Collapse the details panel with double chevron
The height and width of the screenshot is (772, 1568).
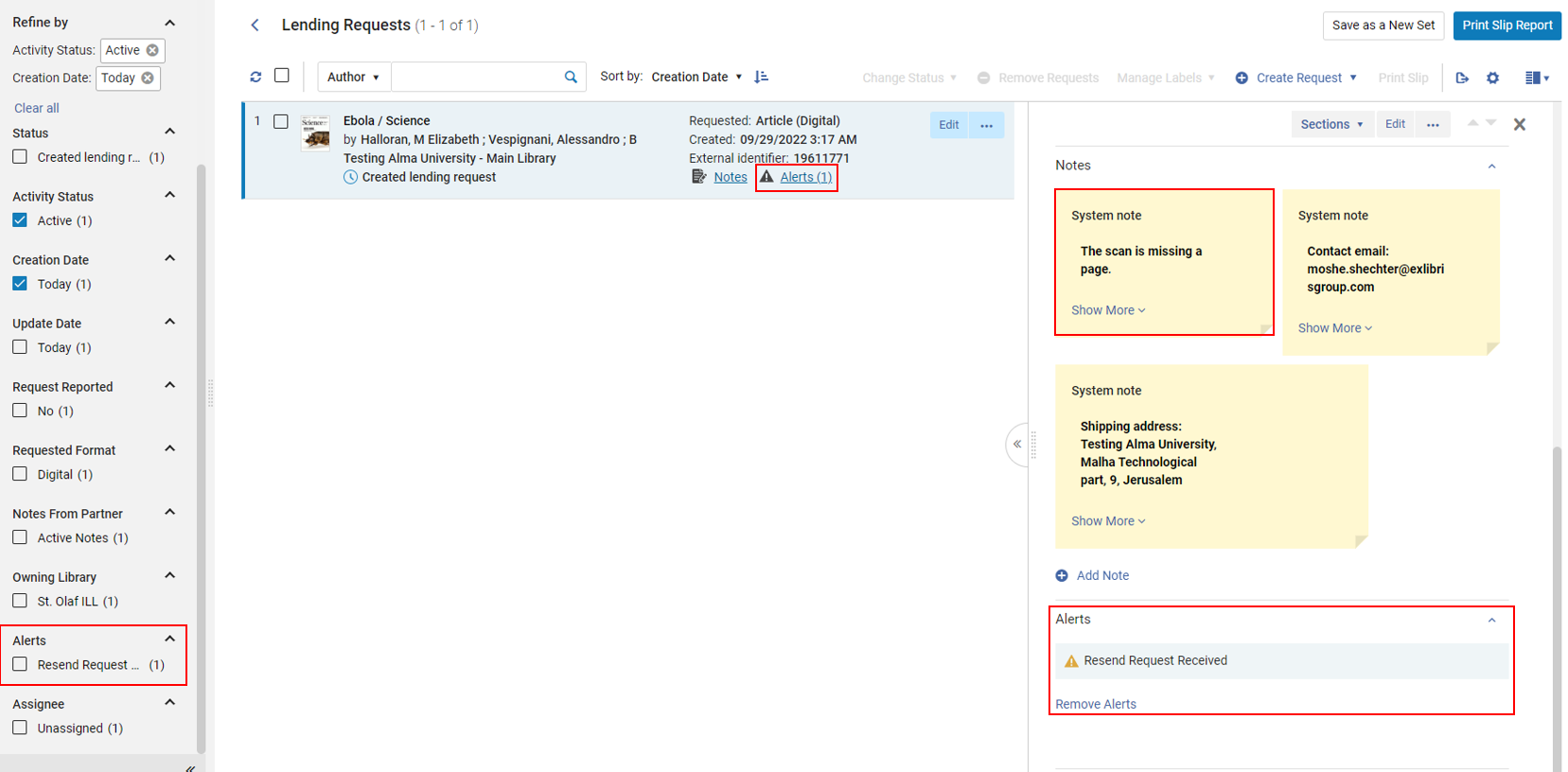click(x=1017, y=444)
